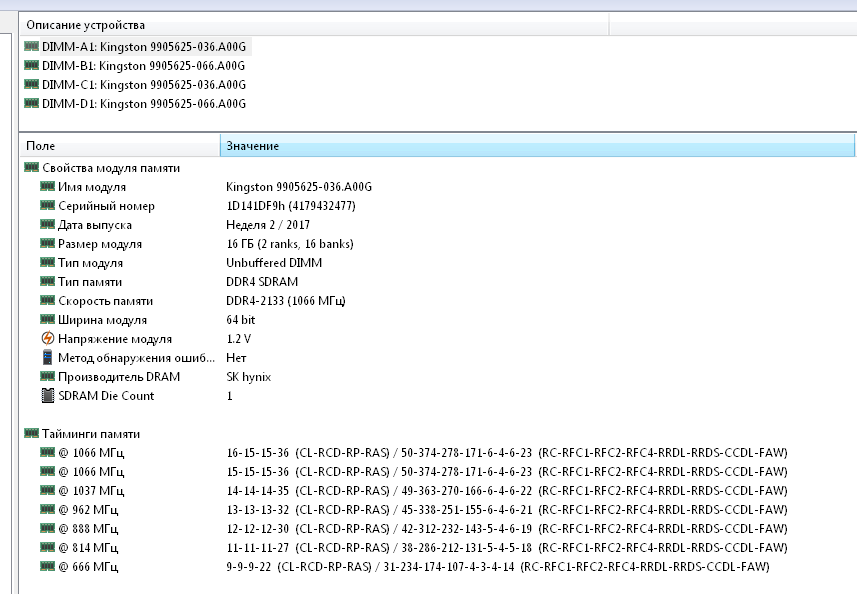This screenshot has width=857, height=594.
Task: Click 'Тайминги памяти' group label
Action: [91, 434]
